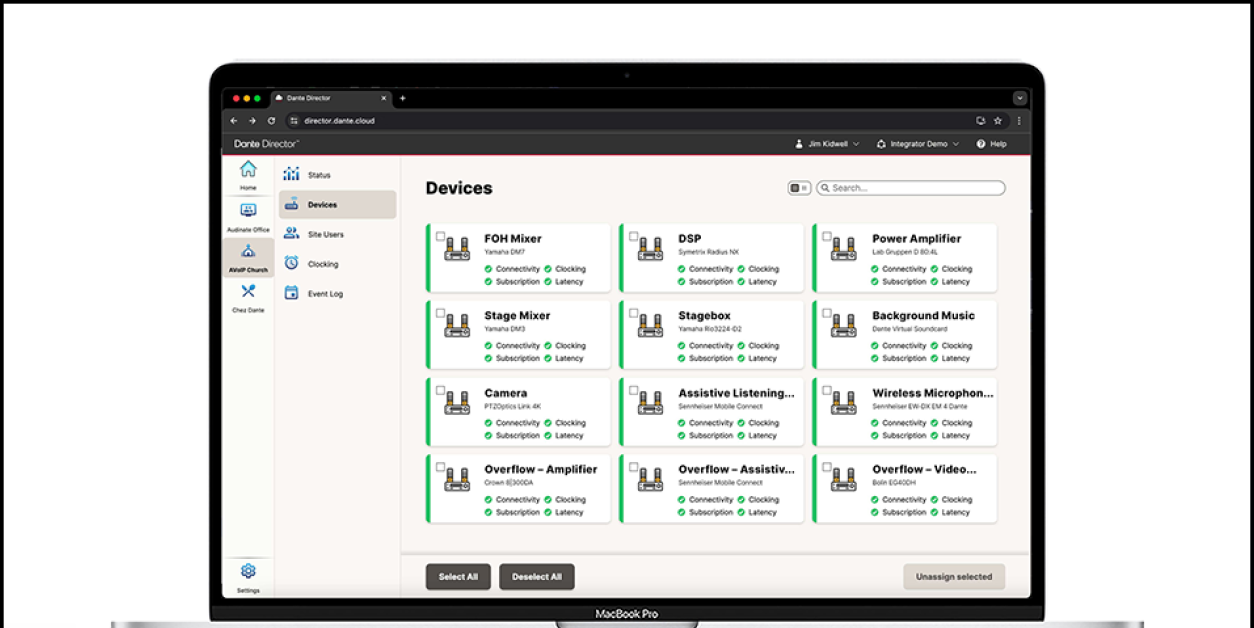The width and height of the screenshot is (1254, 628).
Task: Expand the Jim Kidwell user dropdown
Action: click(x=827, y=144)
